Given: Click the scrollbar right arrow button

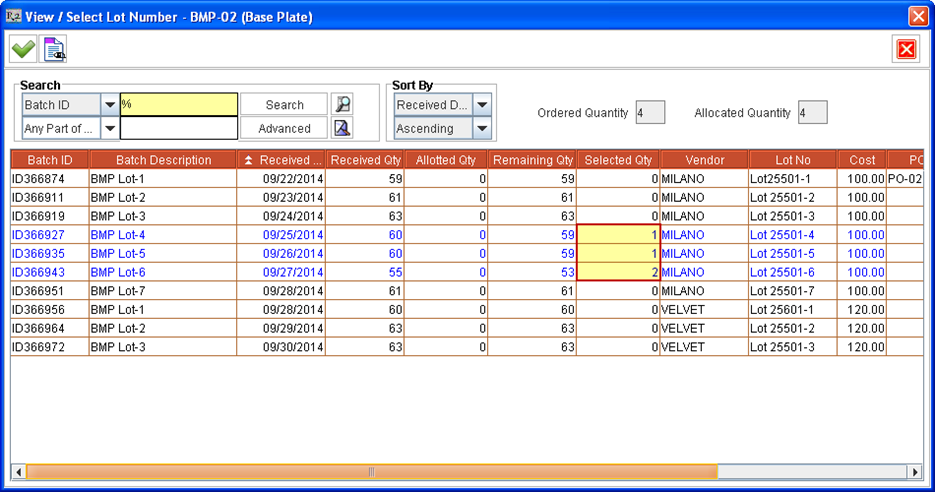Looking at the screenshot, I should 914,471.
